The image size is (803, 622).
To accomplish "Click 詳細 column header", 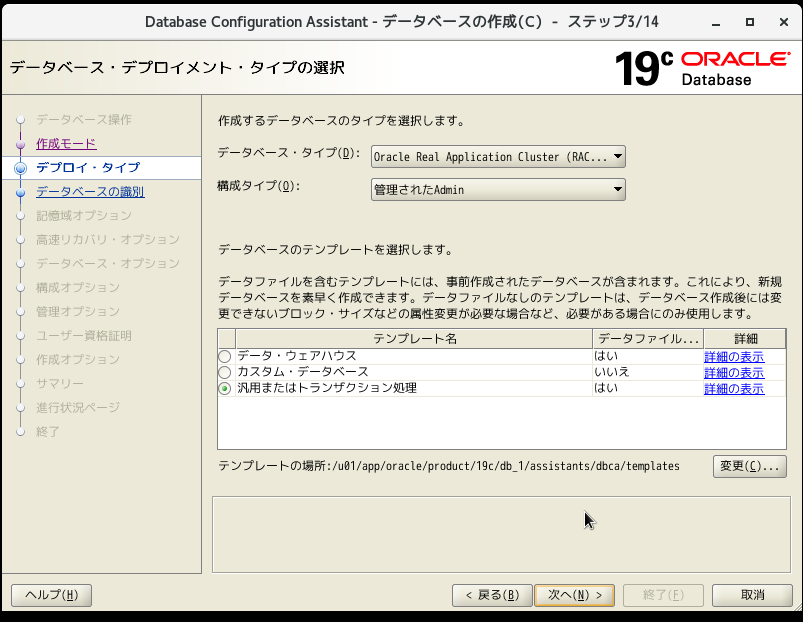I will coord(745,339).
